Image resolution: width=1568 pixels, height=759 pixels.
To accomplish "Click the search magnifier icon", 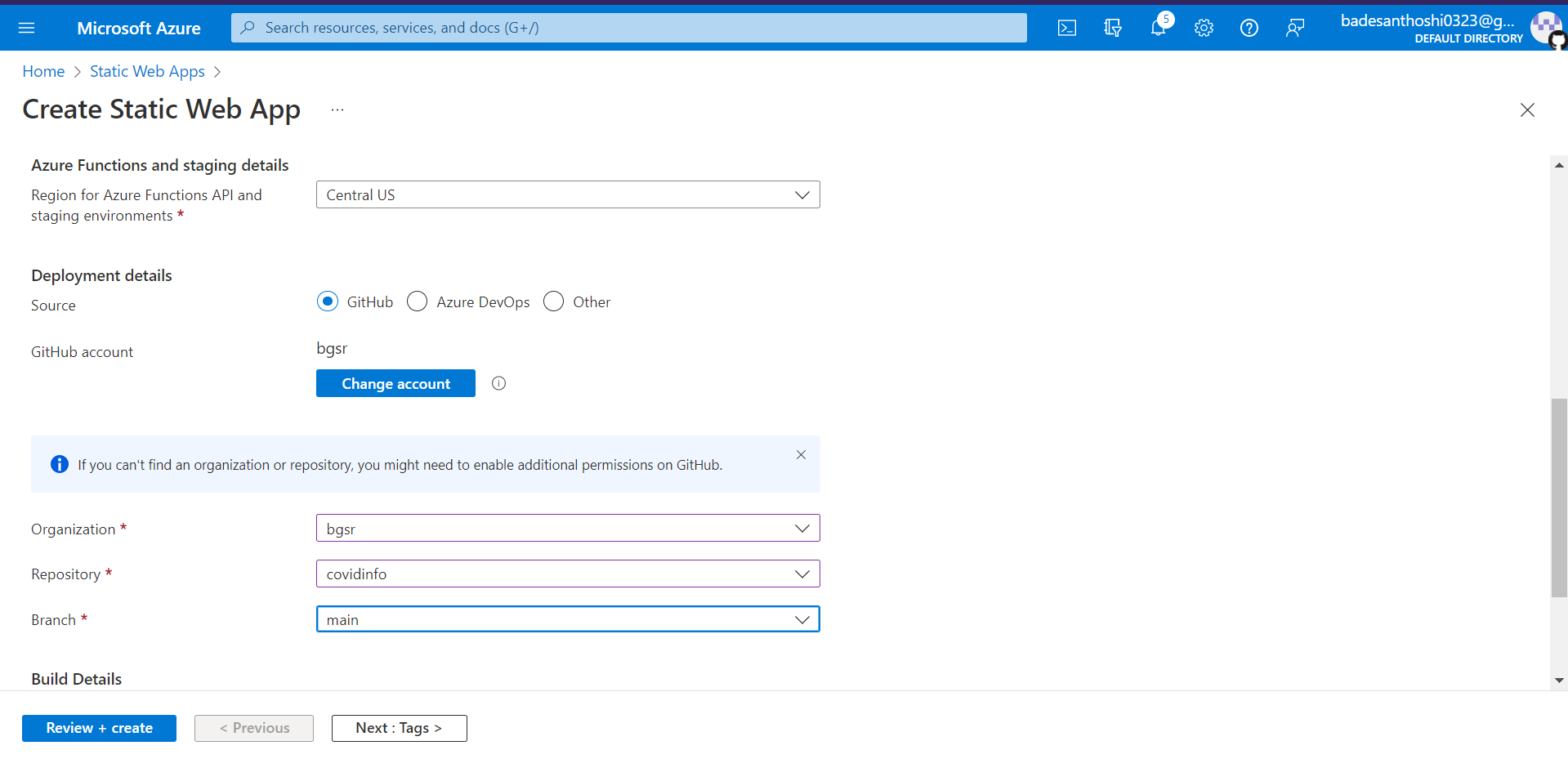I will [x=248, y=28].
